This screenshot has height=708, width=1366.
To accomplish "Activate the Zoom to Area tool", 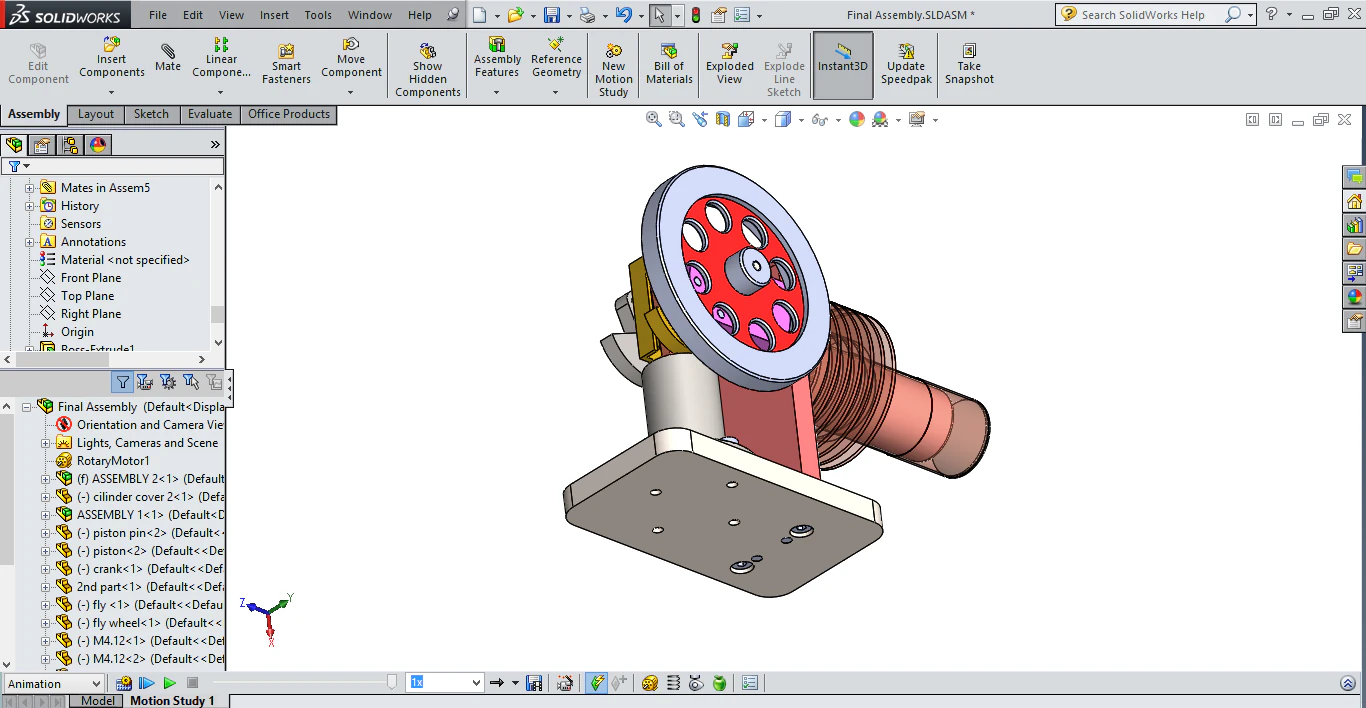I will pyautogui.click(x=677, y=119).
